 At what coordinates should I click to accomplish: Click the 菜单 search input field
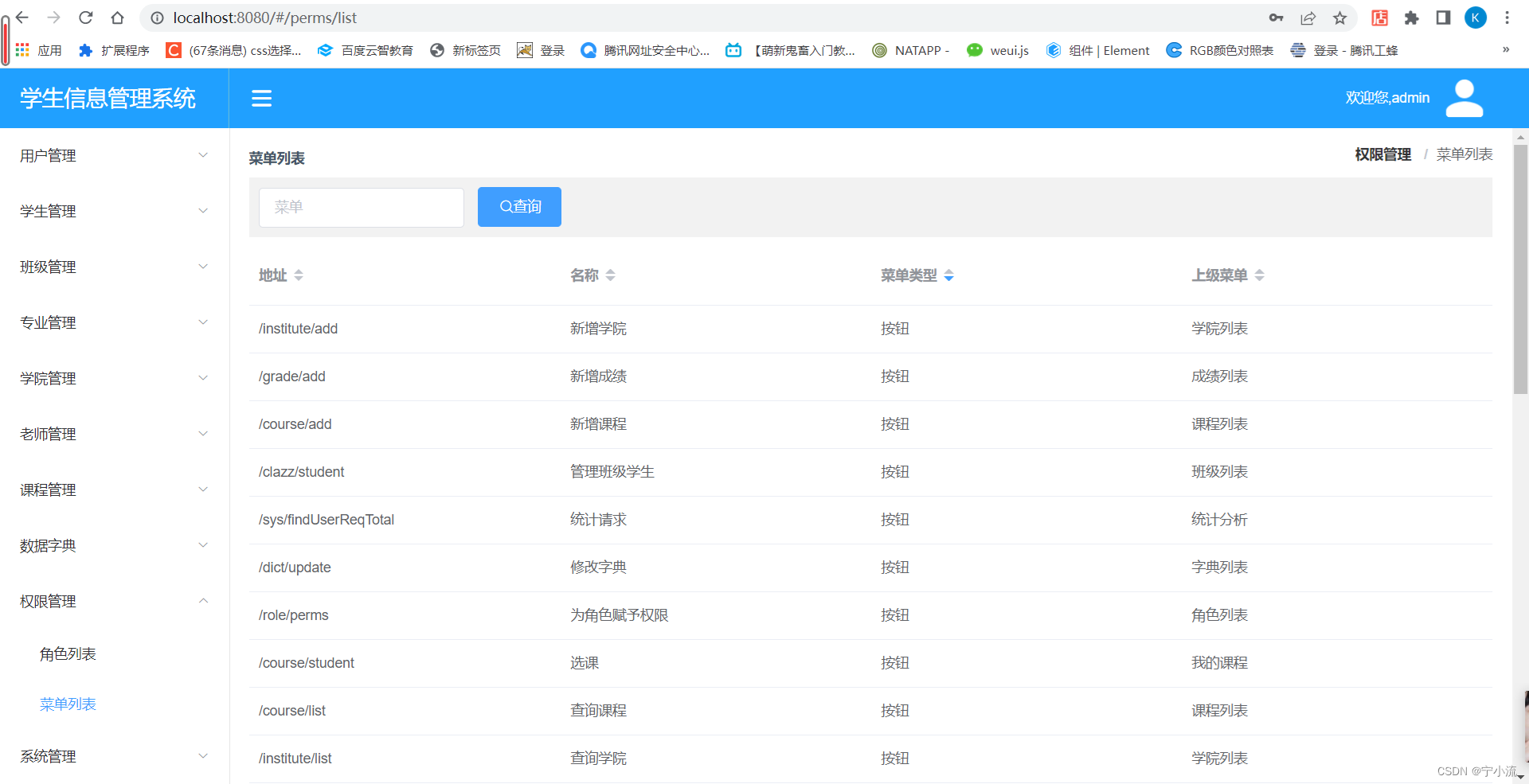[x=362, y=207]
